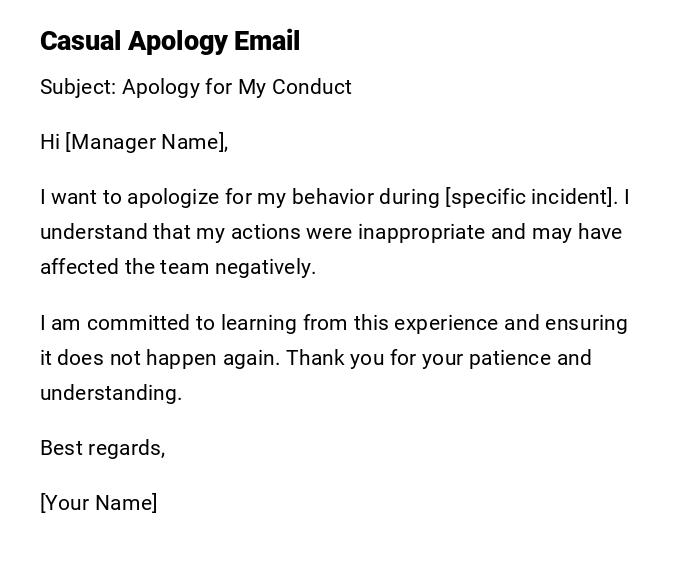The width and height of the screenshot is (700, 566).
Task: Click the "[specific incident]" placeholder text
Action: click(530, 197)
